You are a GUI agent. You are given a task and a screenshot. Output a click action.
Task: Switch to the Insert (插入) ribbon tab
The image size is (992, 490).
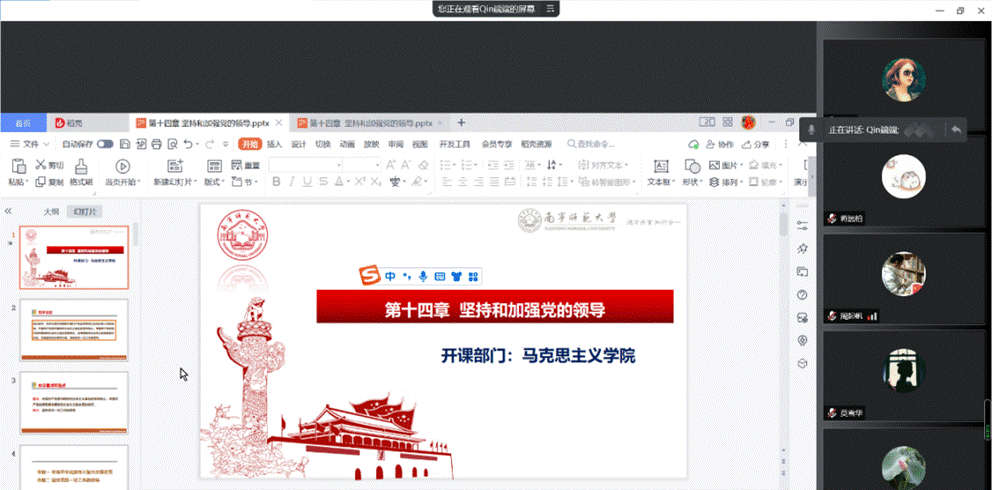click(274, 144)
